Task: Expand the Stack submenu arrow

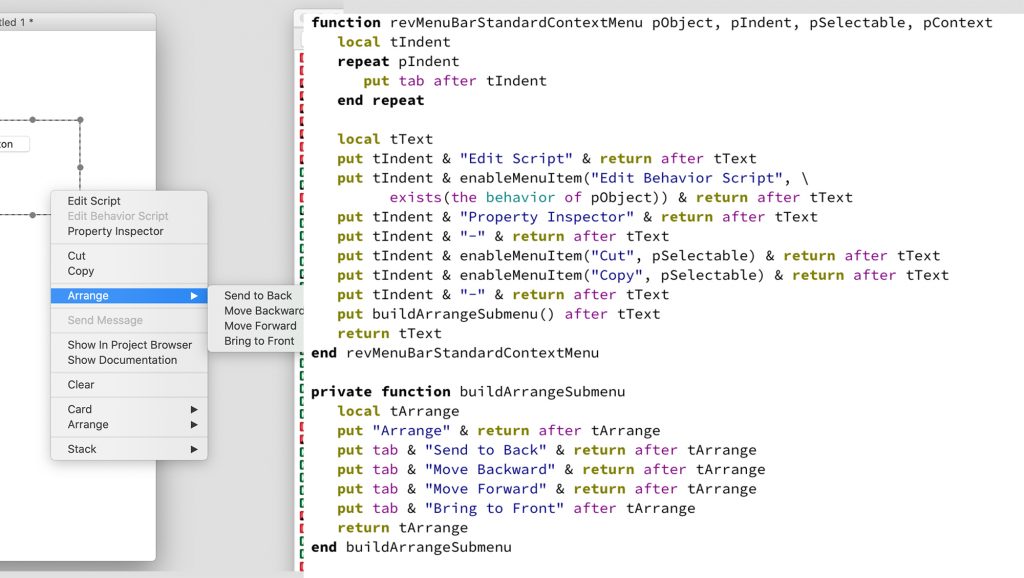Action: tap(194, 449)
